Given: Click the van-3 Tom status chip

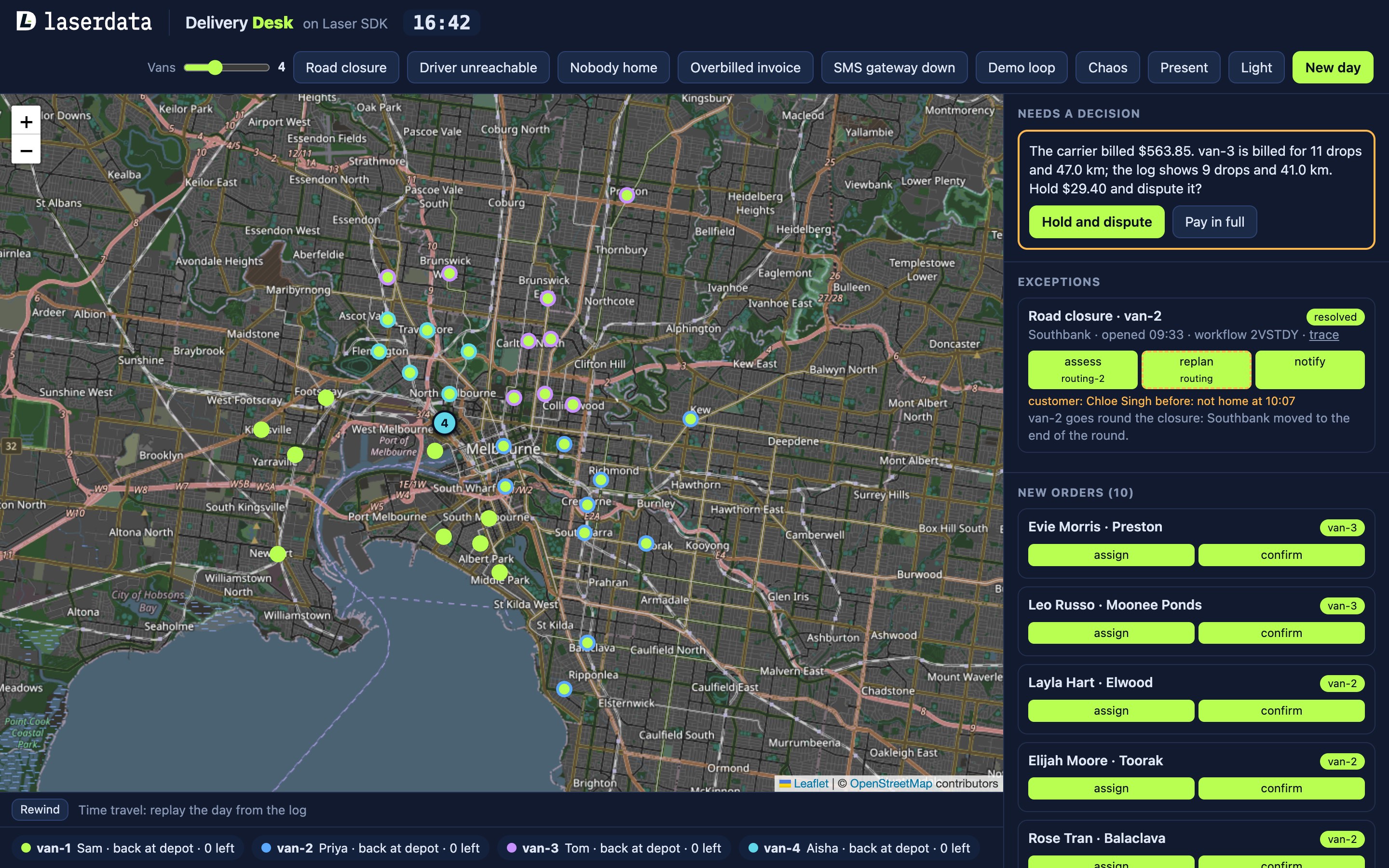Looking at the screenshot, I should [615, 848].
